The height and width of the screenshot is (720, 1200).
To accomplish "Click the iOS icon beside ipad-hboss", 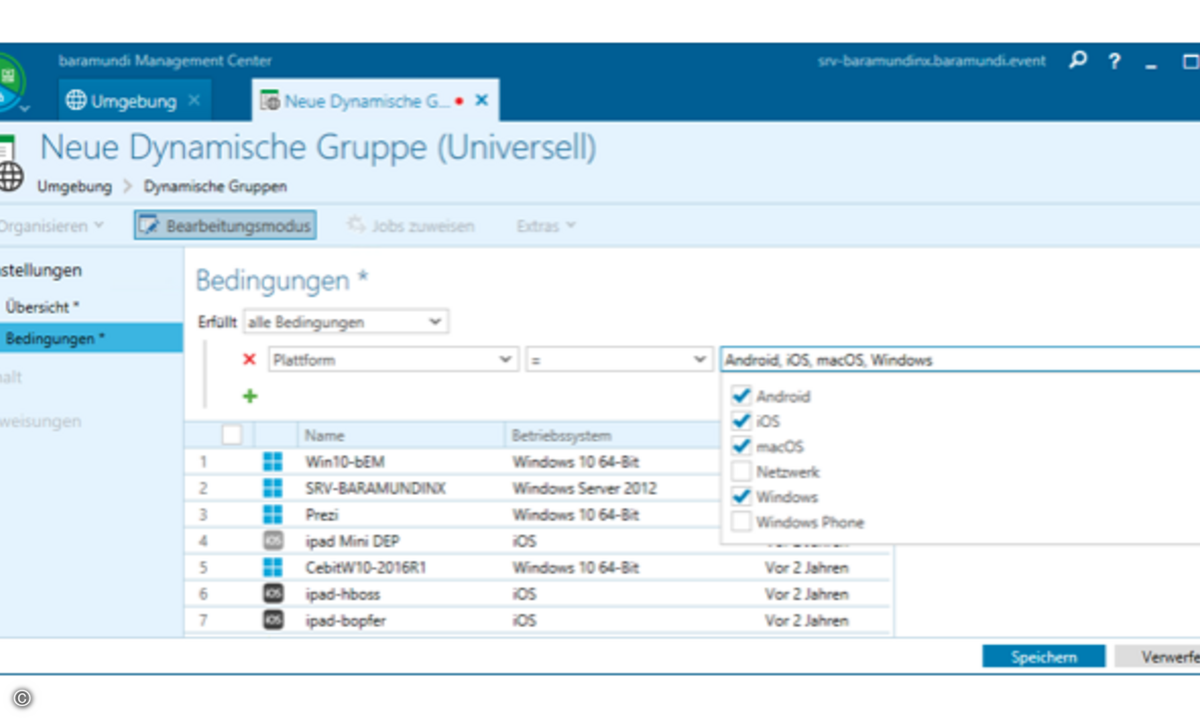I will point(273,594).
